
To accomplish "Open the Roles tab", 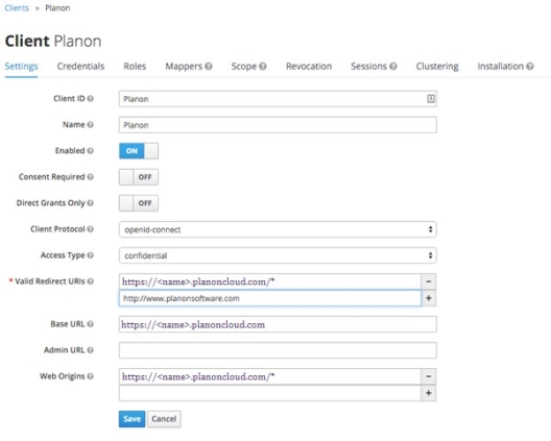I will coord(135,66).
